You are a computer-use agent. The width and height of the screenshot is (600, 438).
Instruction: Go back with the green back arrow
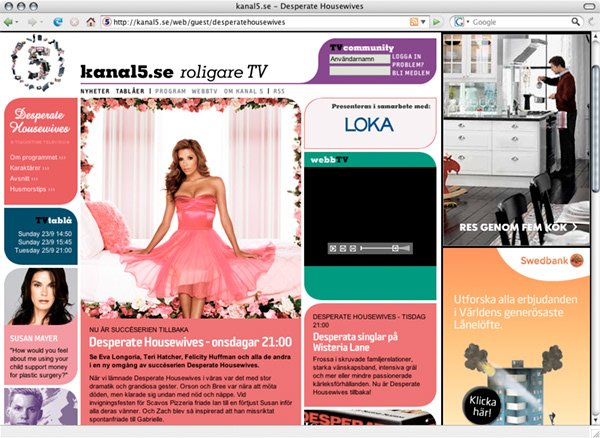click(x=8, y=22)
